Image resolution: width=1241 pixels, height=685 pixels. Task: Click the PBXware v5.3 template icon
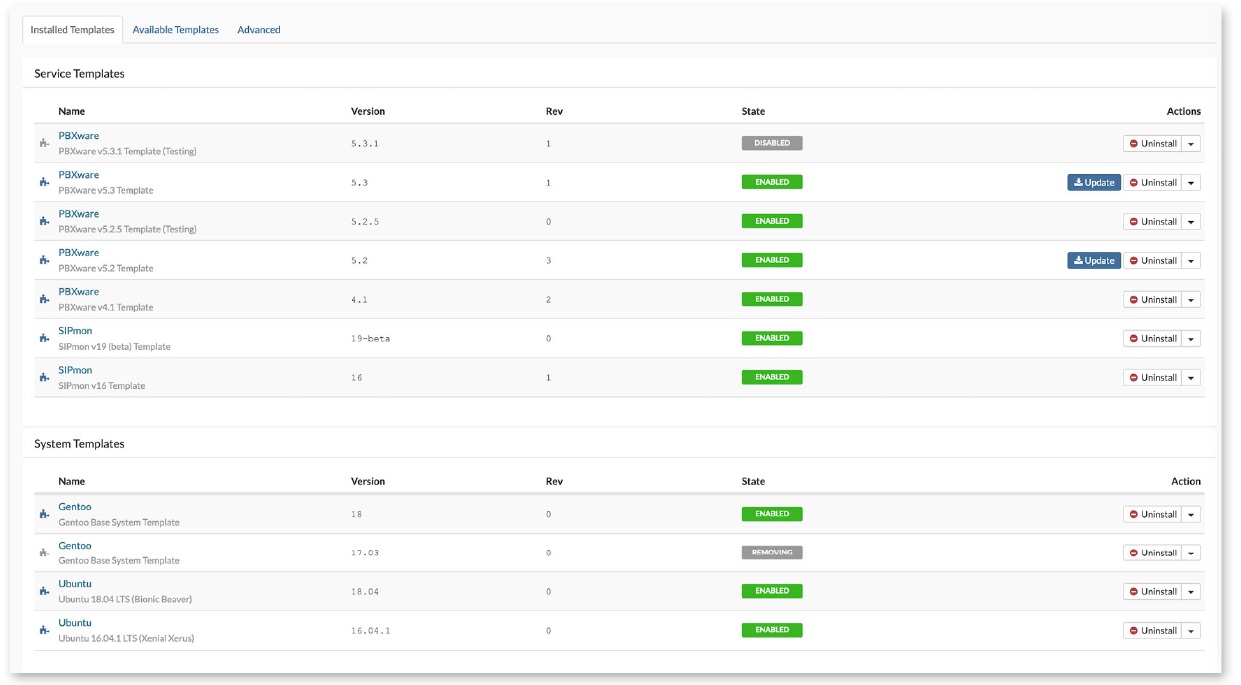pyautogui.click(x=43, y=181)
